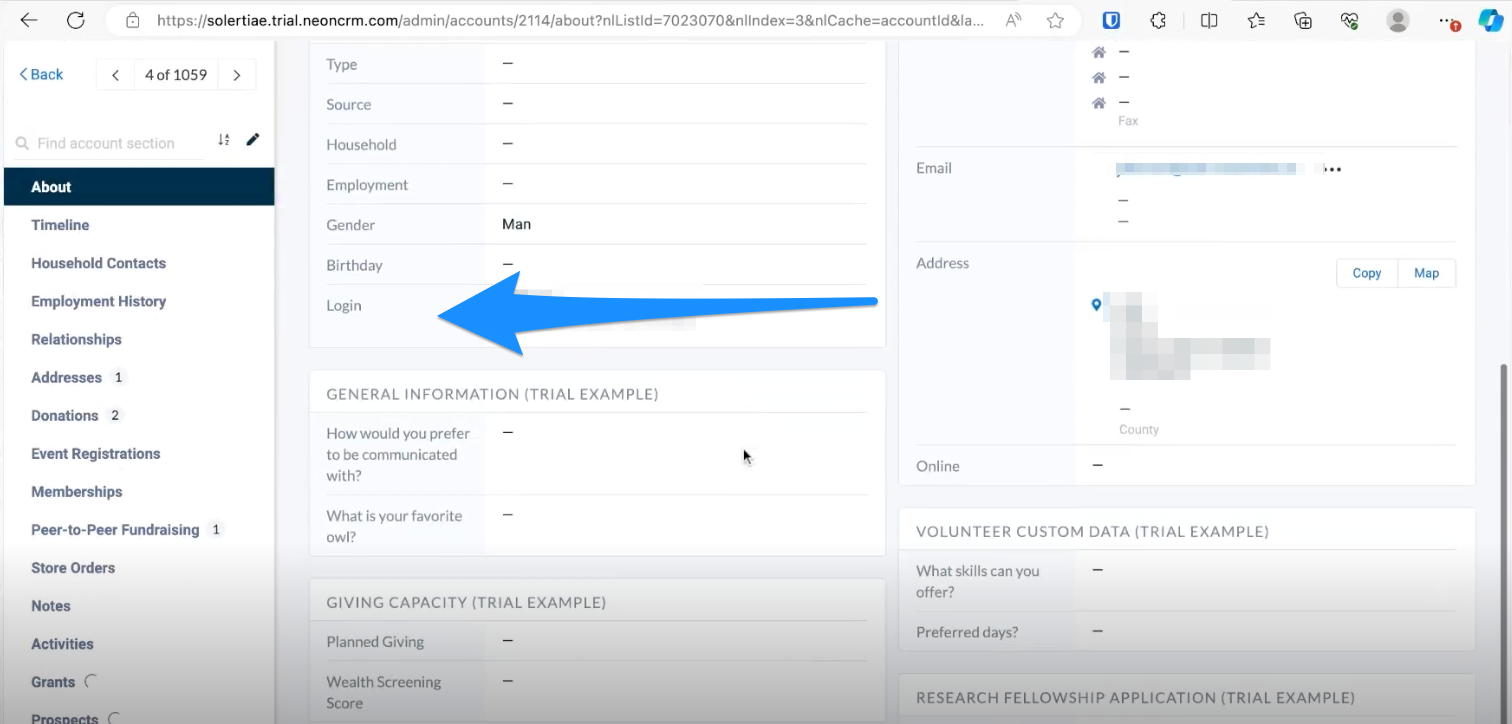Click the 'Household' field label

pos(361,144)
